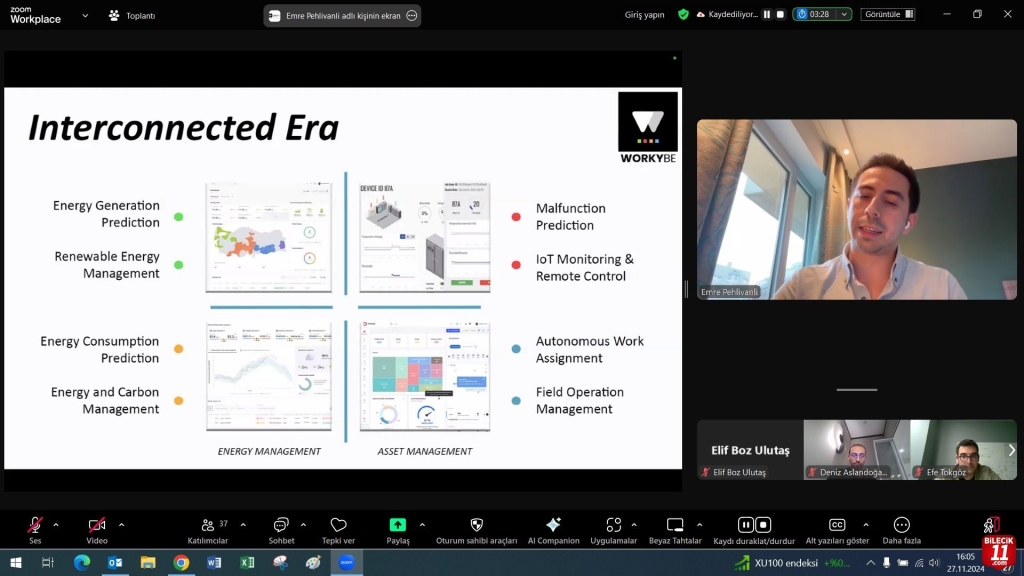Click the Paylaş green share screen icon

click(x=398, y=525)
